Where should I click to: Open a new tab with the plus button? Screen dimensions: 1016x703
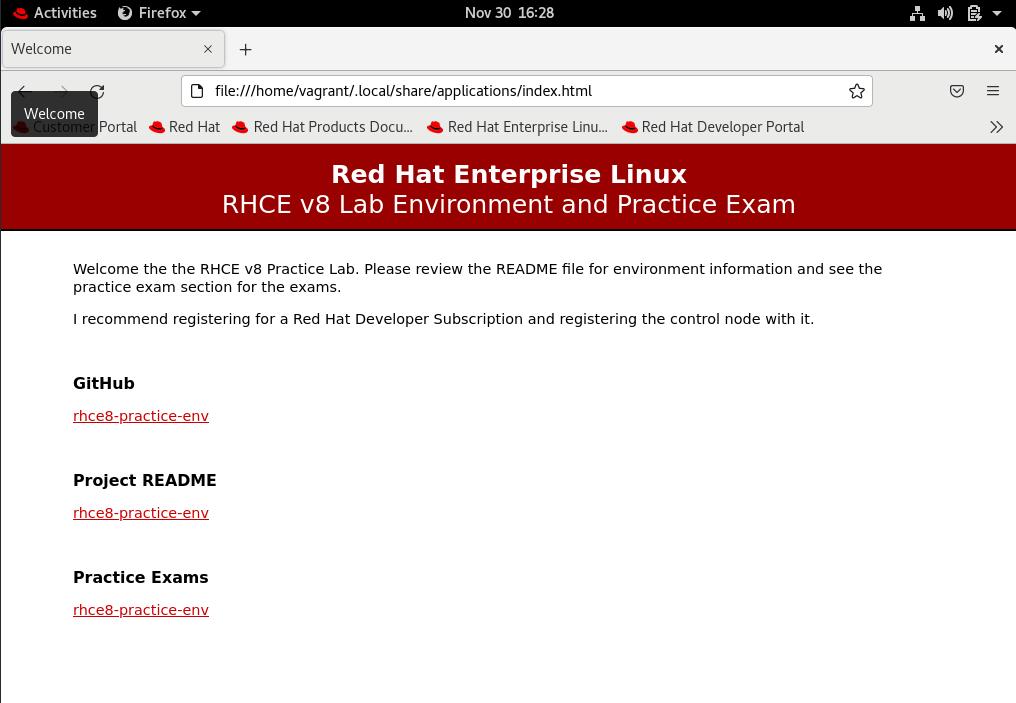[245, 49]
